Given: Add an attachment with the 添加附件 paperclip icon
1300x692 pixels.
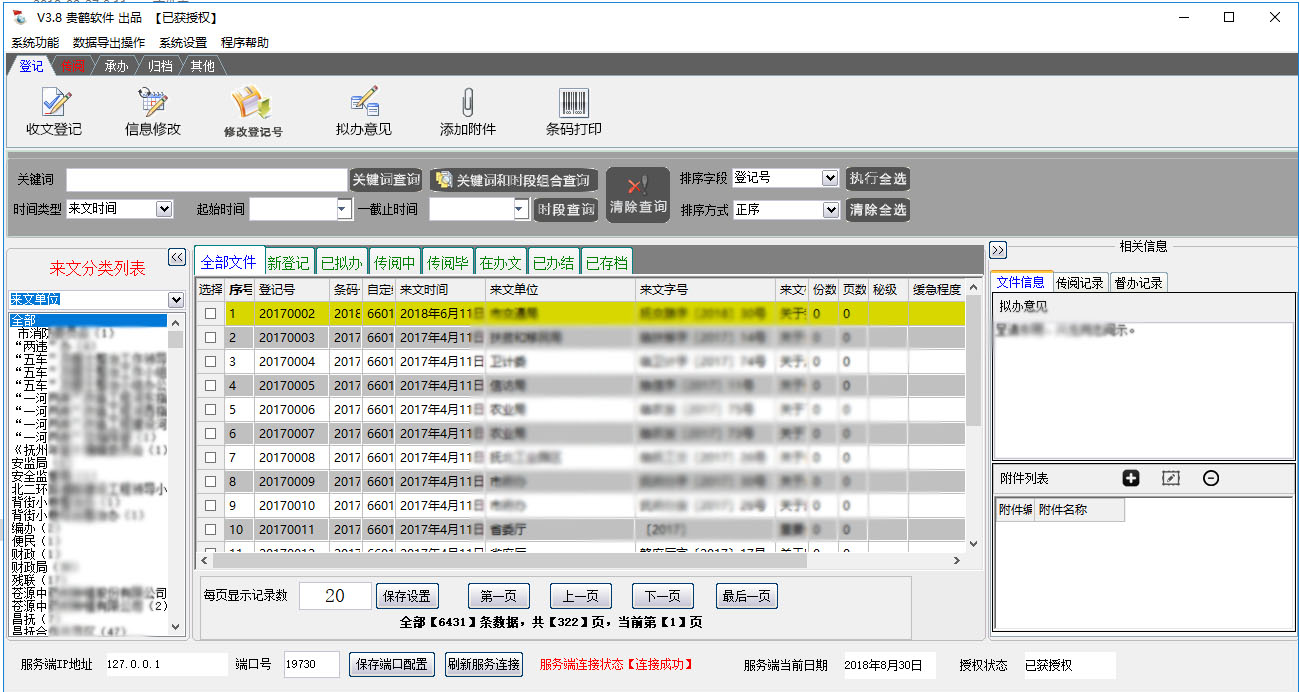Looking at the screenshot, I should click(x=466, y=110).
